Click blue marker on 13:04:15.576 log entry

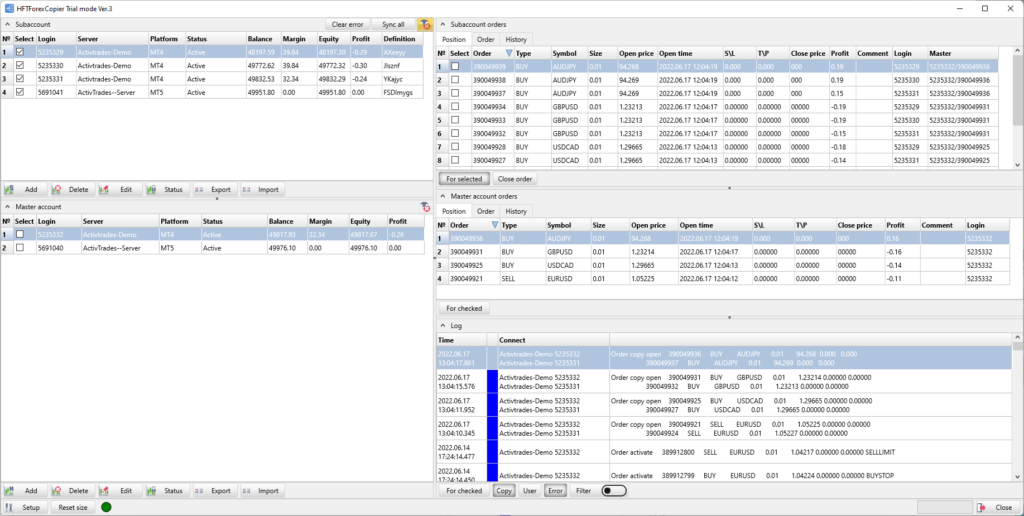click(492, 381)
